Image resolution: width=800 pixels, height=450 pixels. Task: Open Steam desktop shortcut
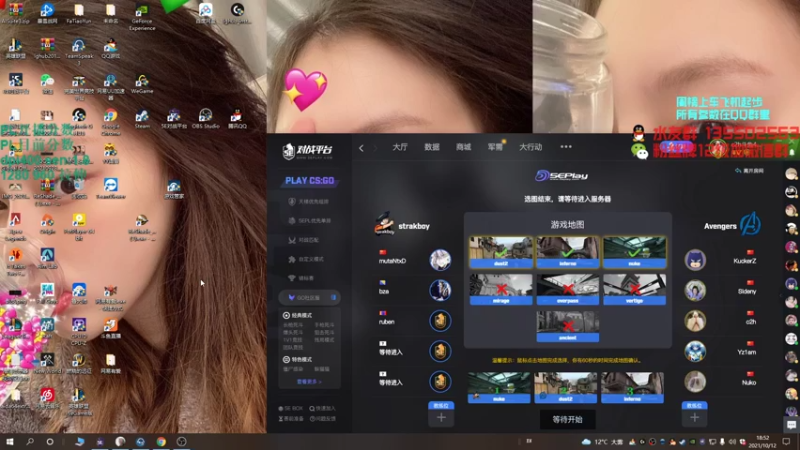(142, 119)
